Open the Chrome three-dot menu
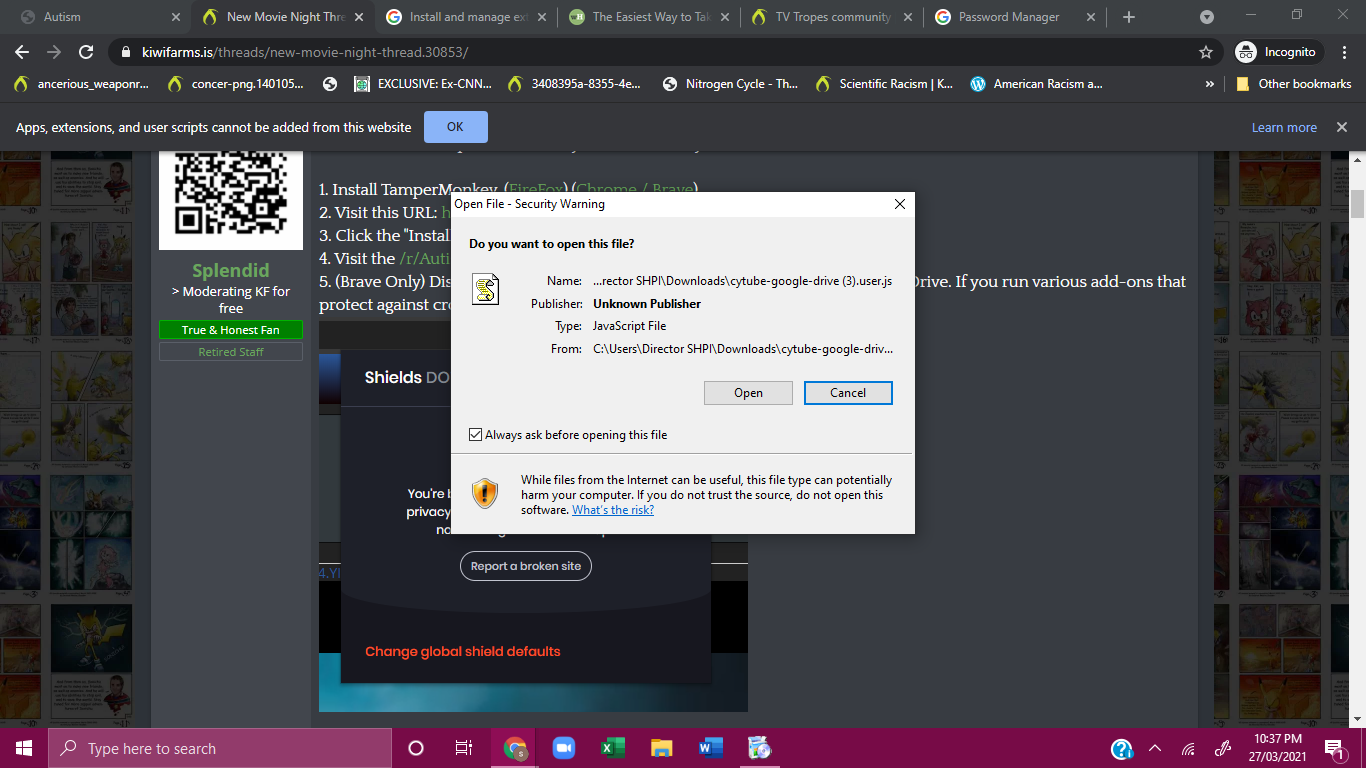This screenshot has height=768, width=1366. pyautogui.click(x=1344, y=52)
